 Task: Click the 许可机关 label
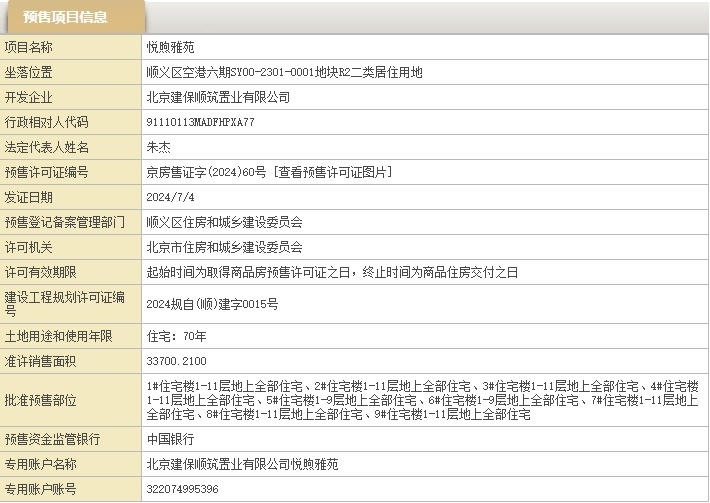point(29,247)
